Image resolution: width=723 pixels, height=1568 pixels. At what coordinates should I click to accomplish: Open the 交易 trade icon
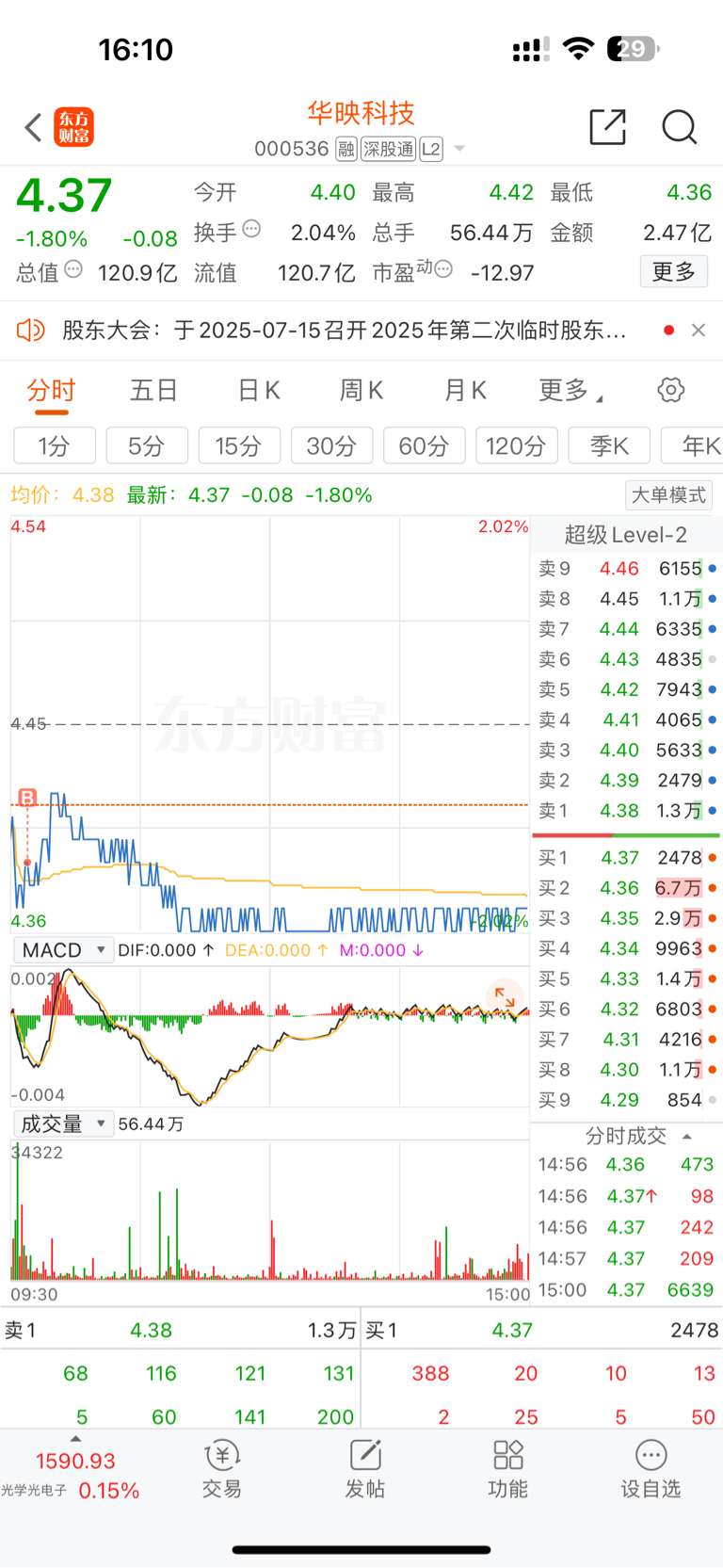pyautogui.click(x=222, y=1469)
